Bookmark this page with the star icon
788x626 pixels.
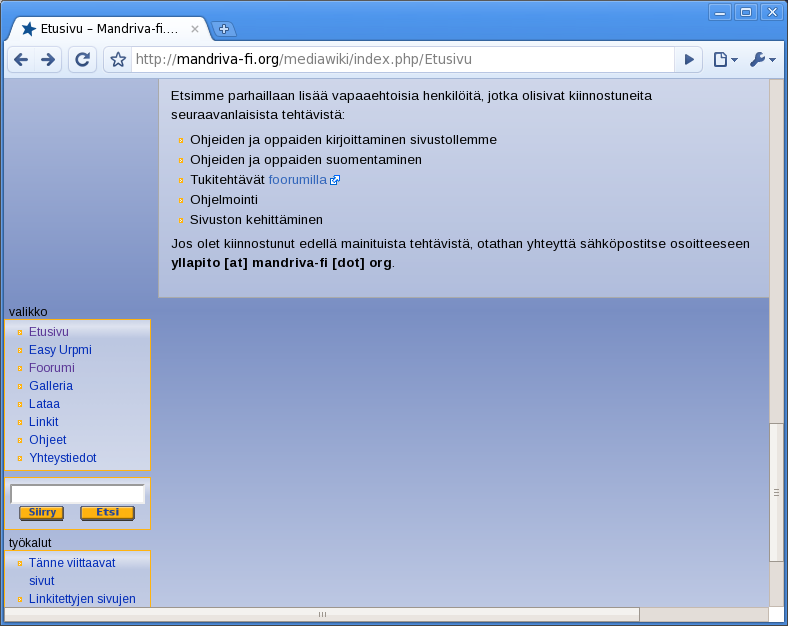118,60
